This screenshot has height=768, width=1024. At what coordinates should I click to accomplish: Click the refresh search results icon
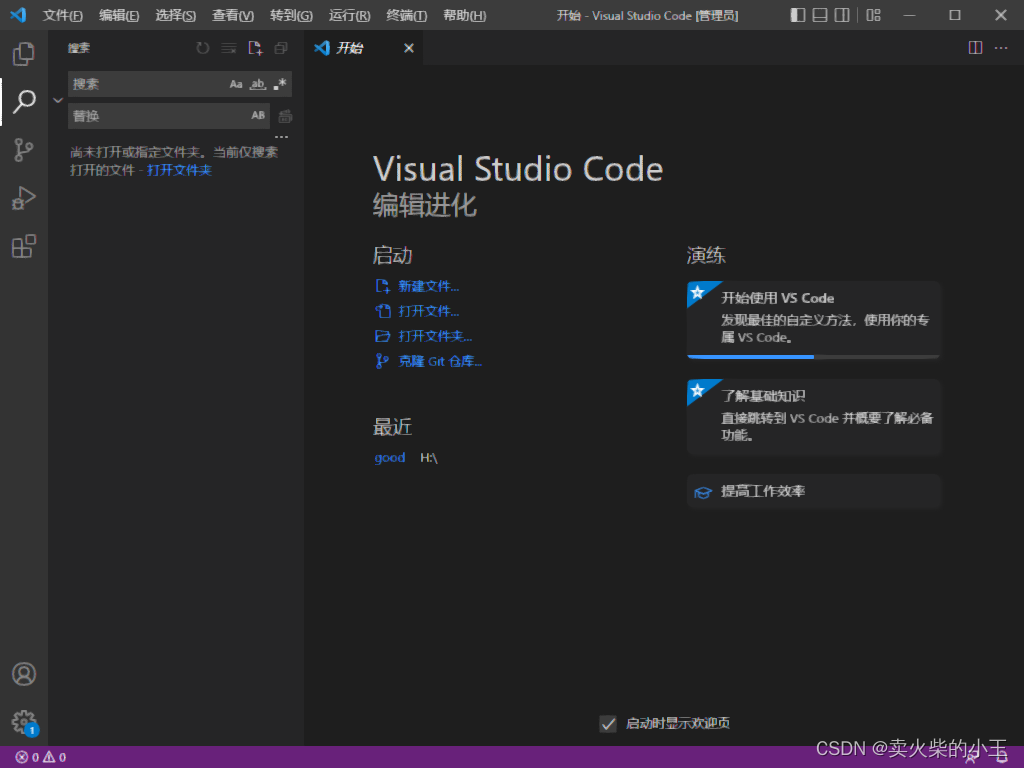click(x=203, y=48)
